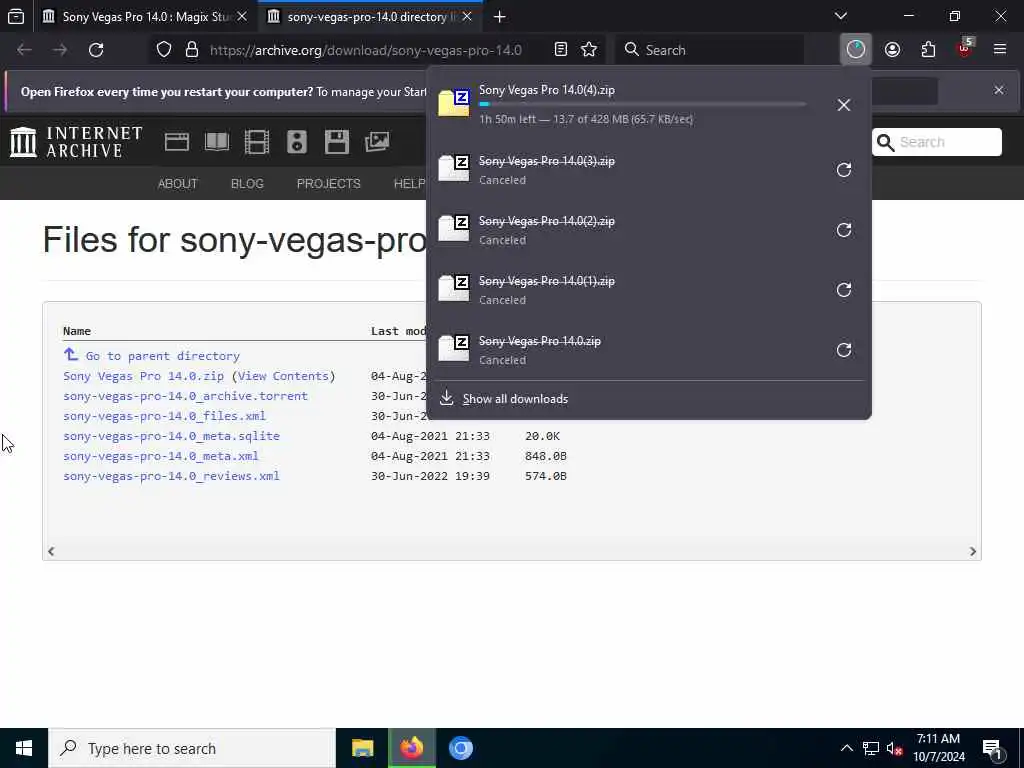
Task: Retry download of Sony Vegas Pro 14.0(1).zip
Action: (x=844, y=290)
